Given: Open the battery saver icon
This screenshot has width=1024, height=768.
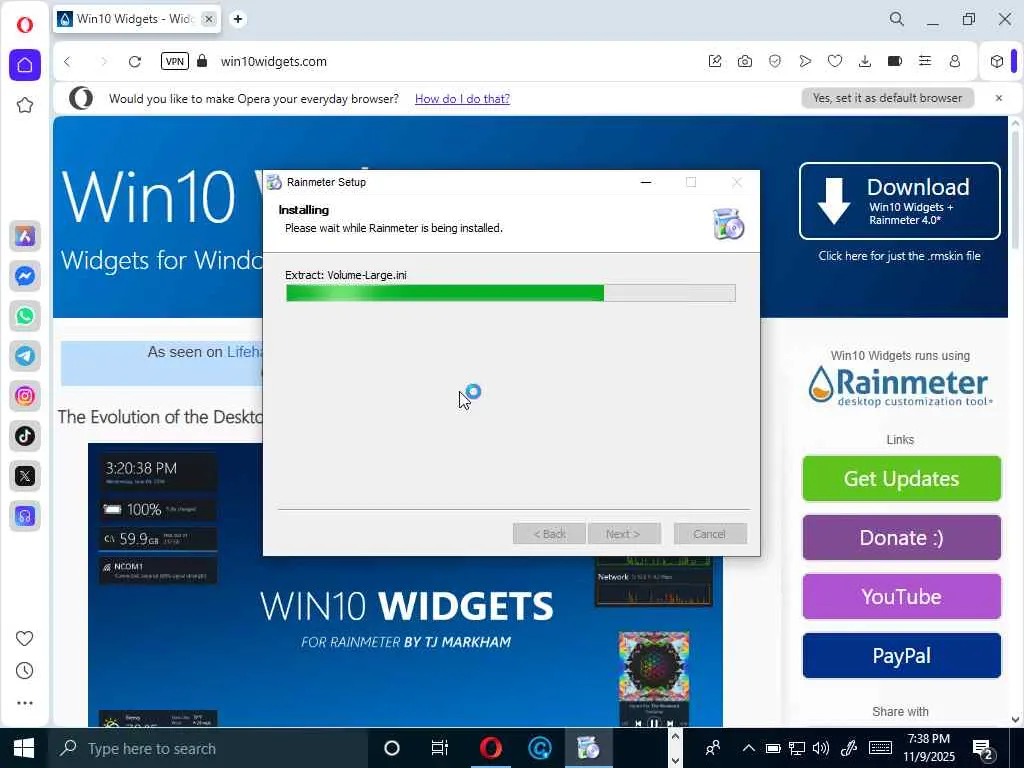Looking at the screenshot, I should click(895, 61).
